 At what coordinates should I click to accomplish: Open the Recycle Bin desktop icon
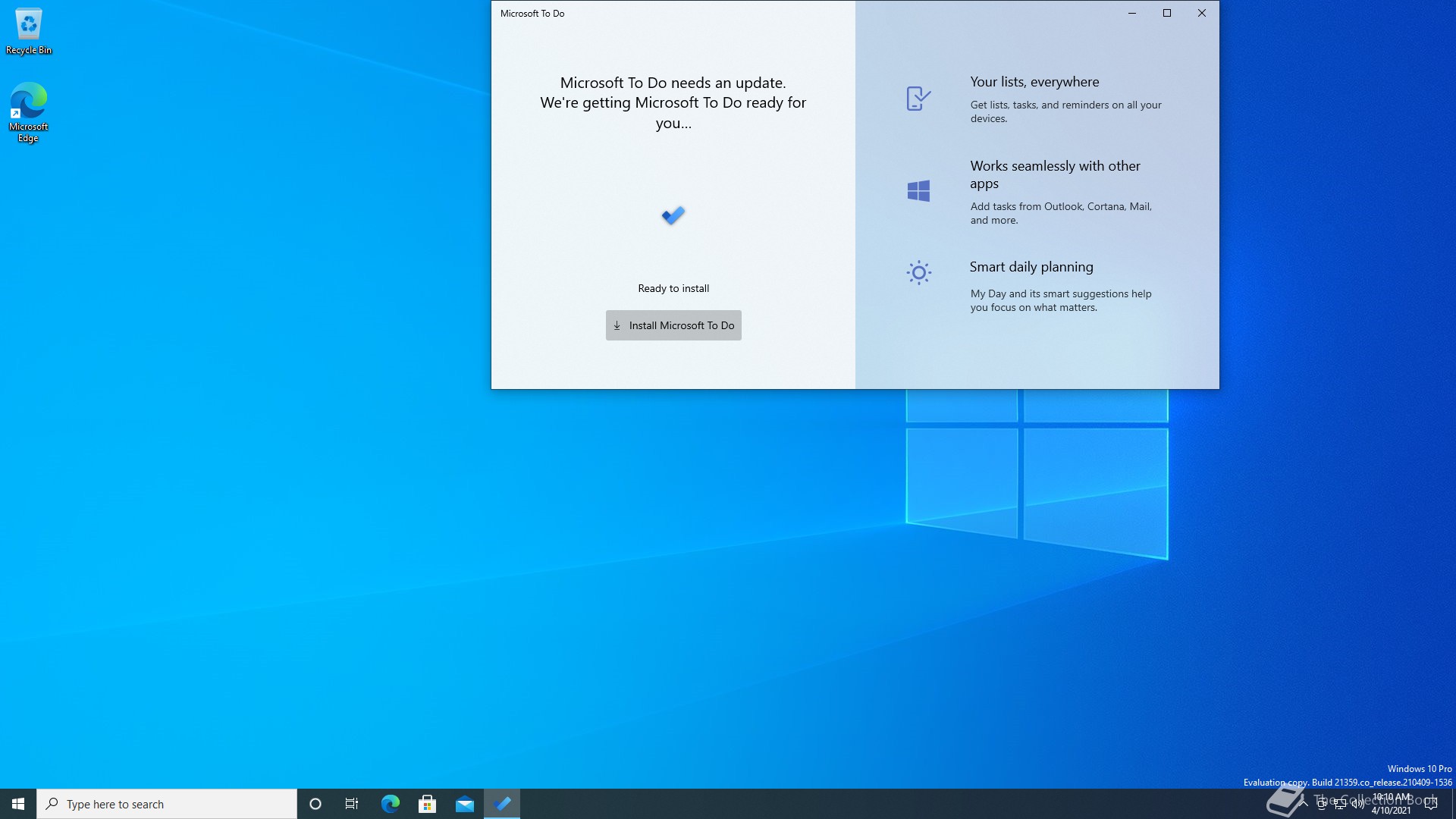pyautogui.click(x=29, y=32)
